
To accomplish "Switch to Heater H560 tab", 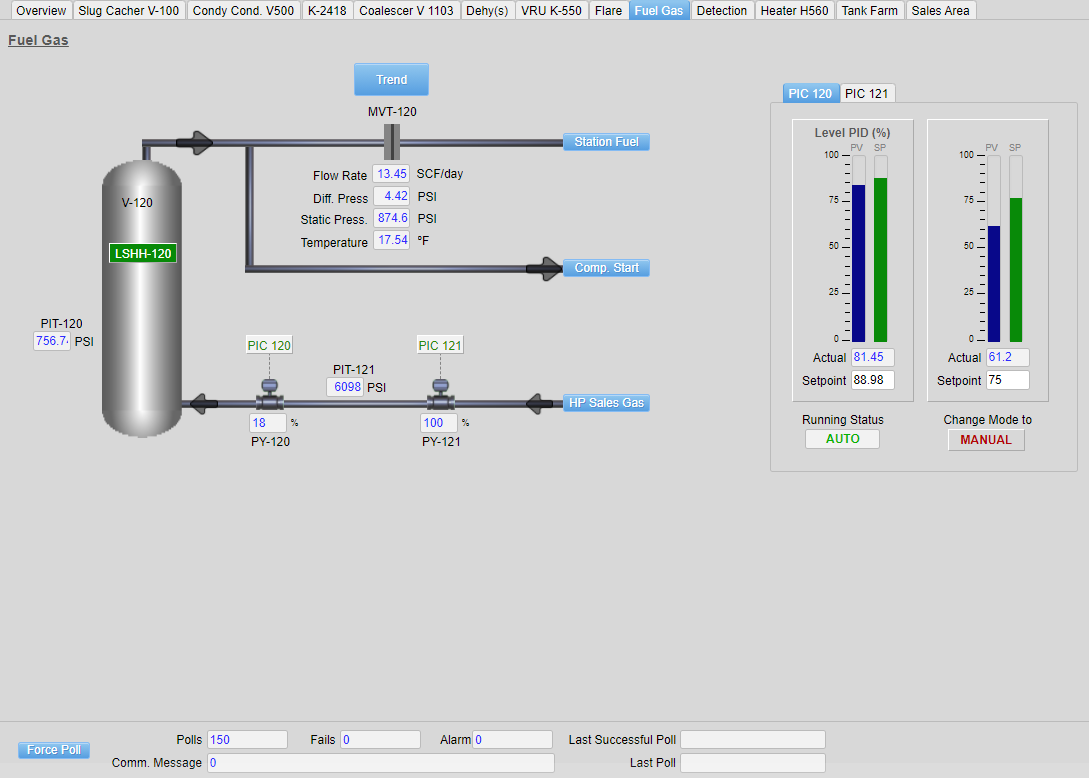I will tap(795, 10).
